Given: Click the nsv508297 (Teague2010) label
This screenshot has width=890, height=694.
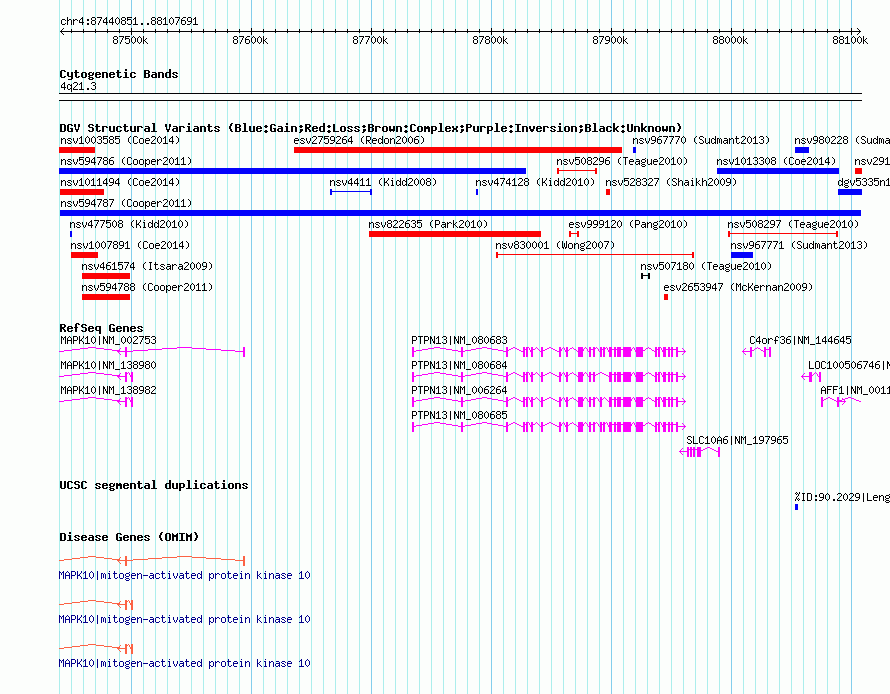Looking at the screenshot, I should 793,224.
